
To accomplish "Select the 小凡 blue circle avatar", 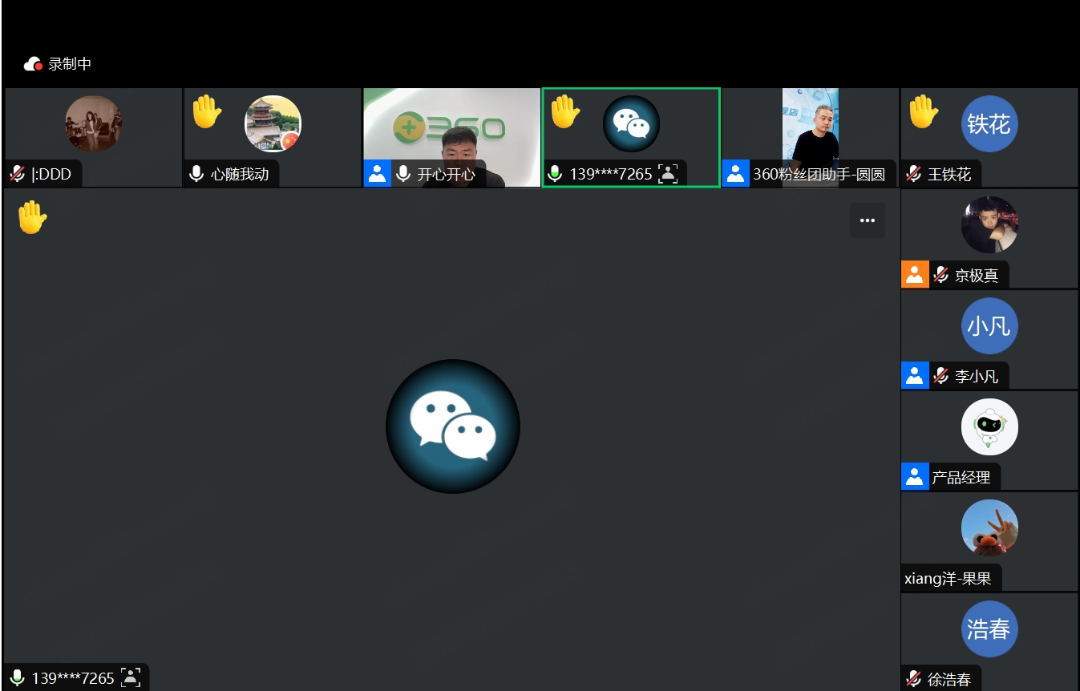I will (989, 325).
